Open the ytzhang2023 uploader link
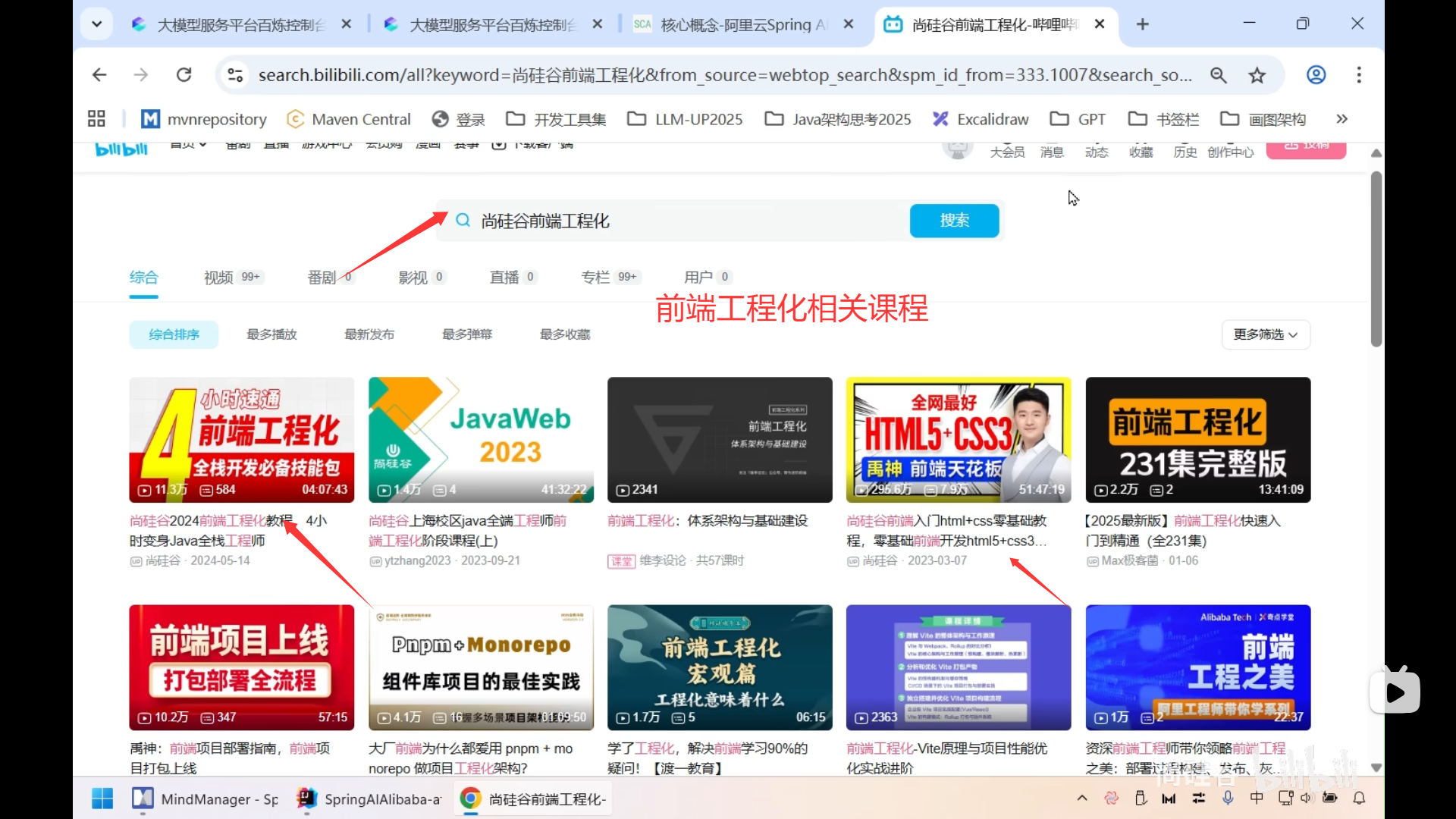 [x=416, y=560]
